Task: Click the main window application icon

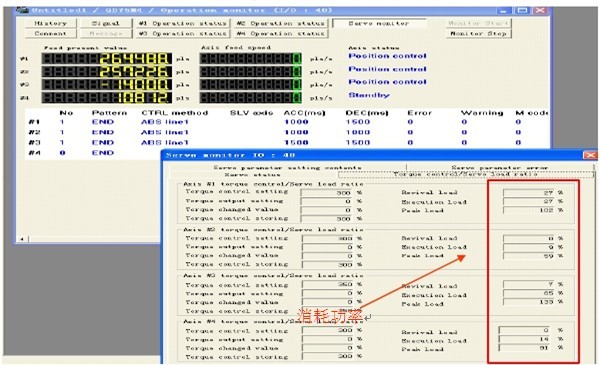Action: [x=23, y=10]
